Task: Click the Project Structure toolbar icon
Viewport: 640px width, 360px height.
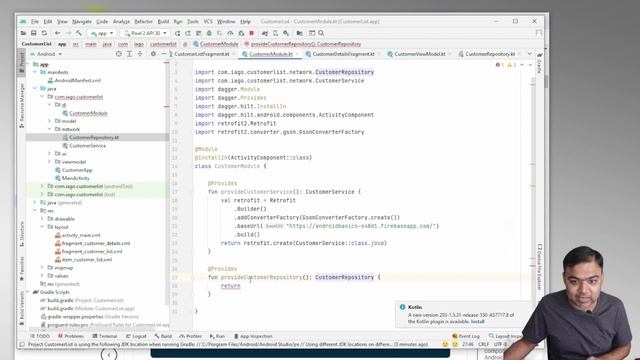Action: tap(300, 33)
